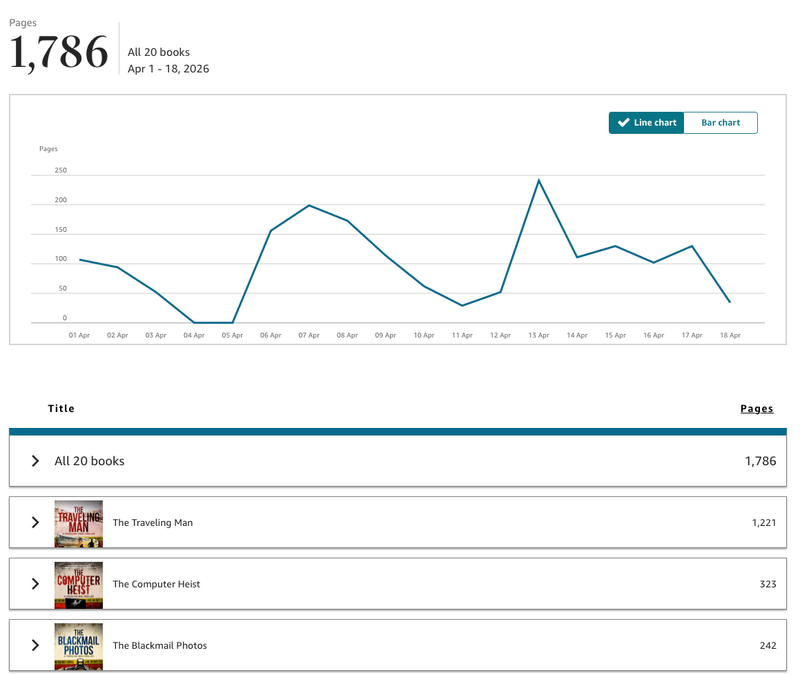Expand The Blackmail Photos row
Image resolution: width=800 pixels, height=675 pixels.
click(x=35, y=645)
